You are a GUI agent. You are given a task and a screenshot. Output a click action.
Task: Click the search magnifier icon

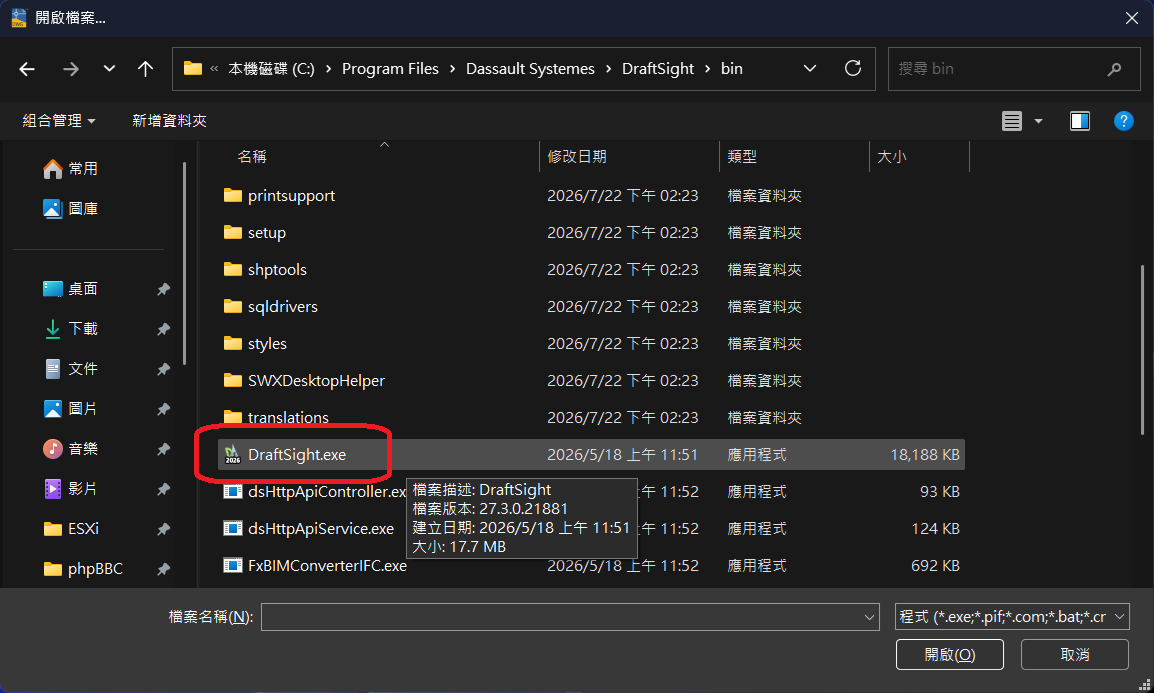coord(1114,69)
